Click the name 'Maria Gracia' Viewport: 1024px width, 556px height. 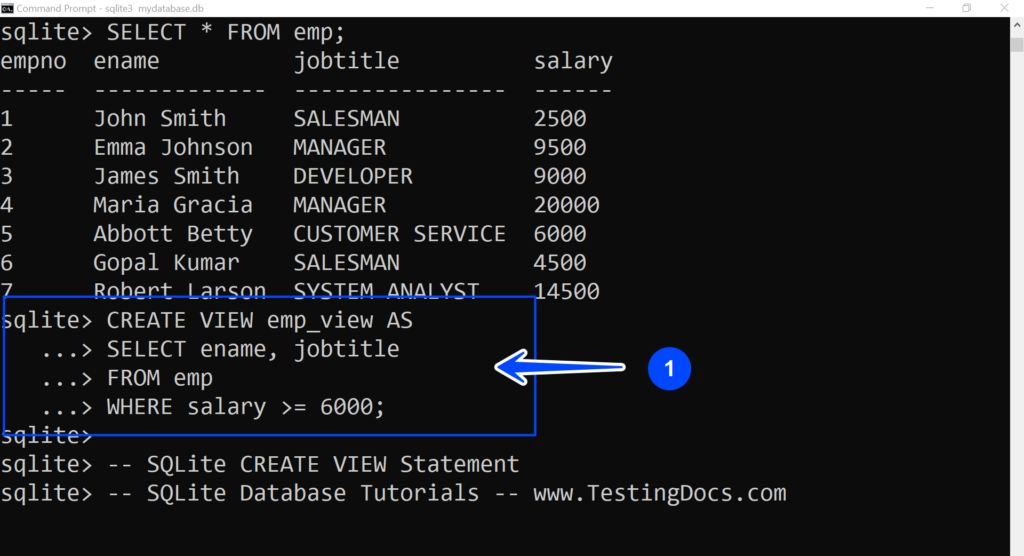pos(173,205)
